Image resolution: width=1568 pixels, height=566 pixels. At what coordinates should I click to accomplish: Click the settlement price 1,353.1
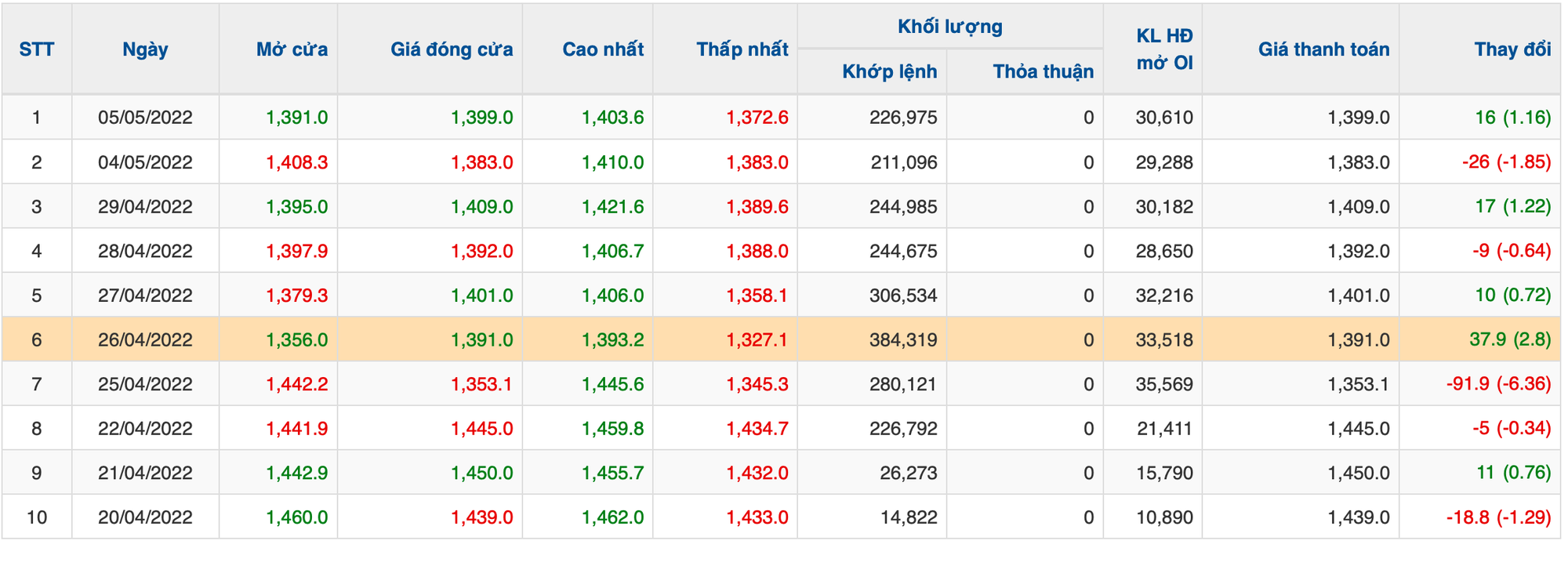1359,384
